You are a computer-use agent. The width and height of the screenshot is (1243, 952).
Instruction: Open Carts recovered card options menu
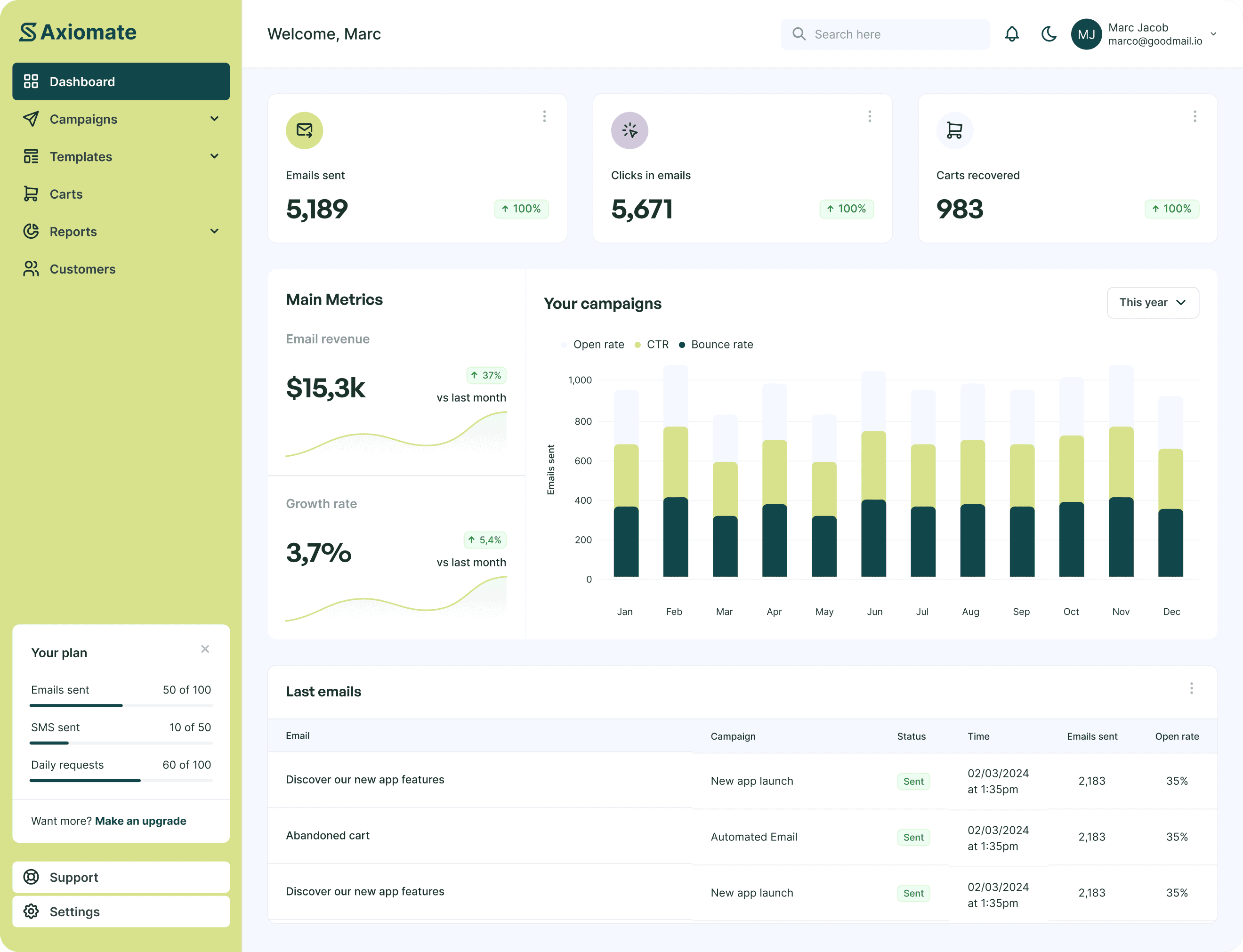coord(1195,116)
